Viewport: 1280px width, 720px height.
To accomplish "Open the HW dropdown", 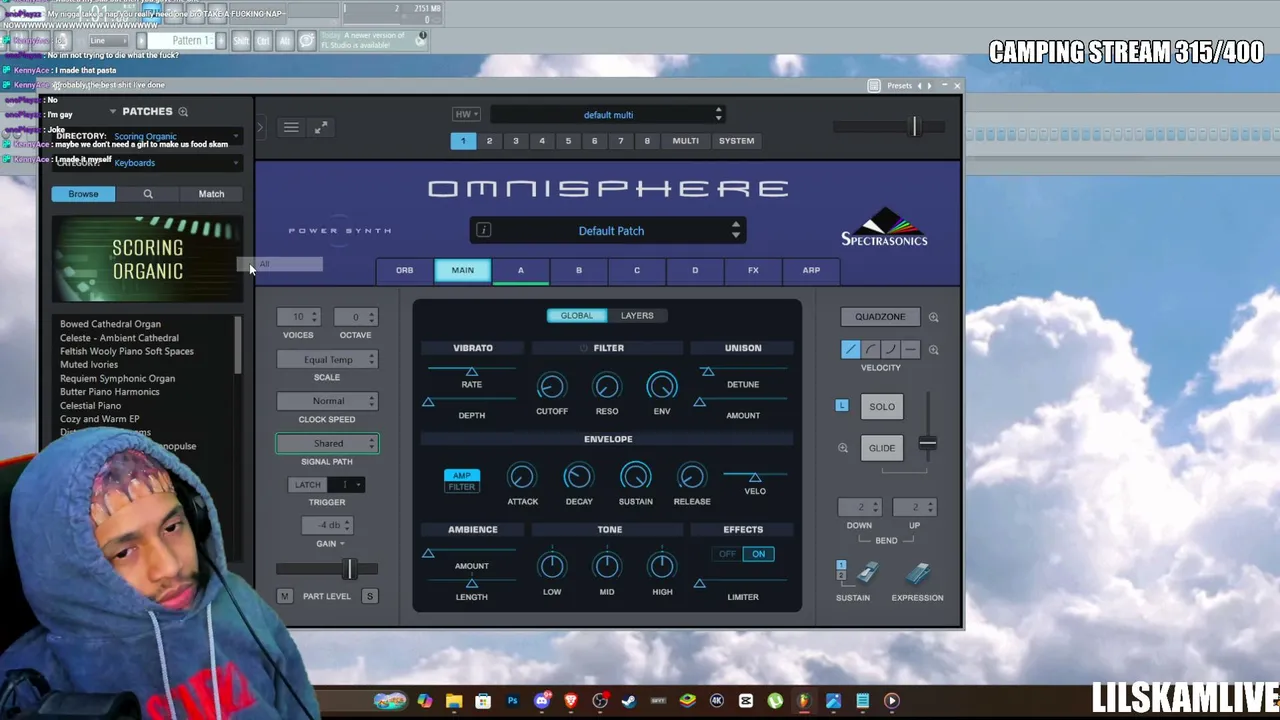I will coord(467,115).
